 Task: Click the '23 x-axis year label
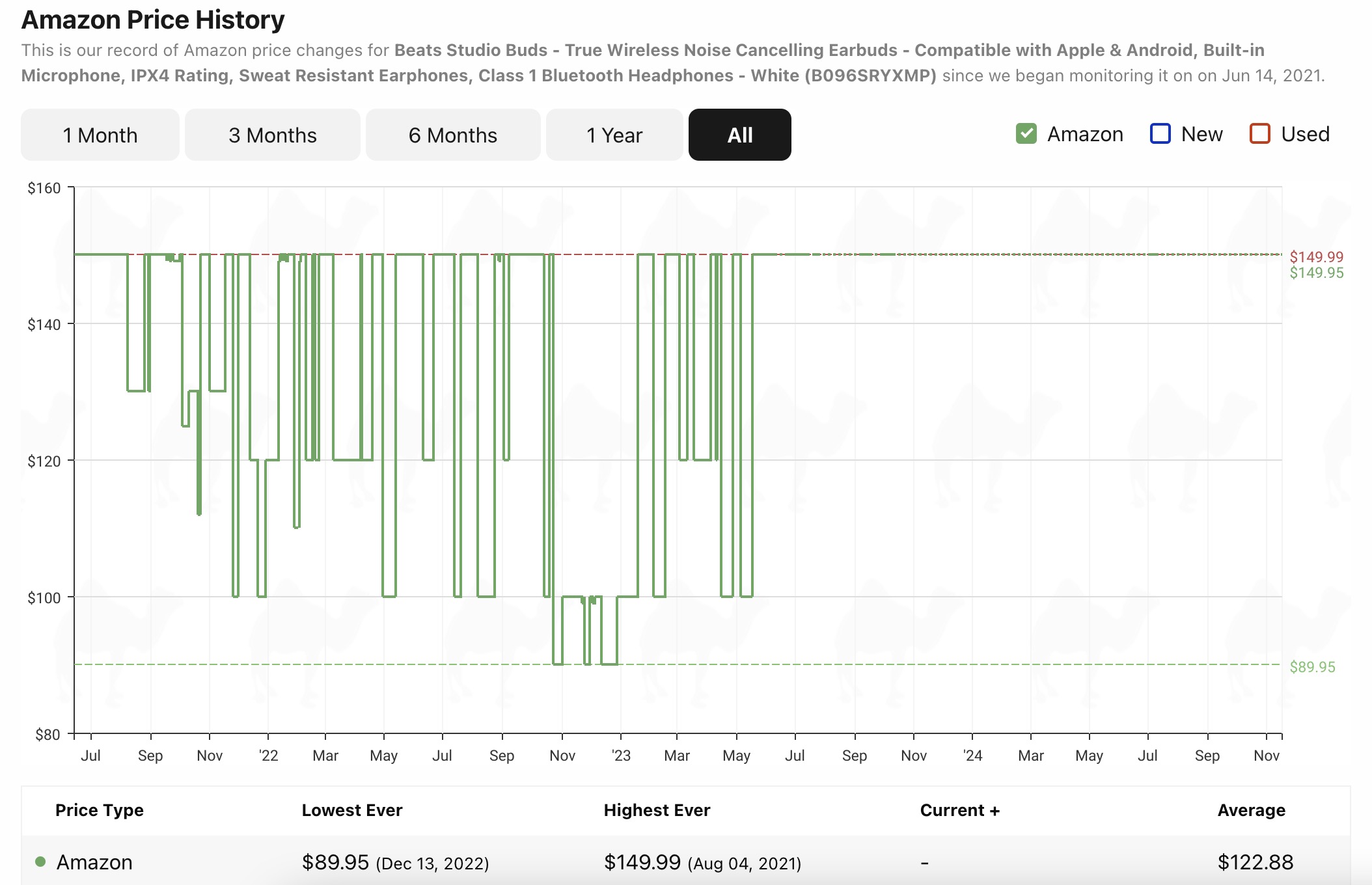click(x=621, y=756)
